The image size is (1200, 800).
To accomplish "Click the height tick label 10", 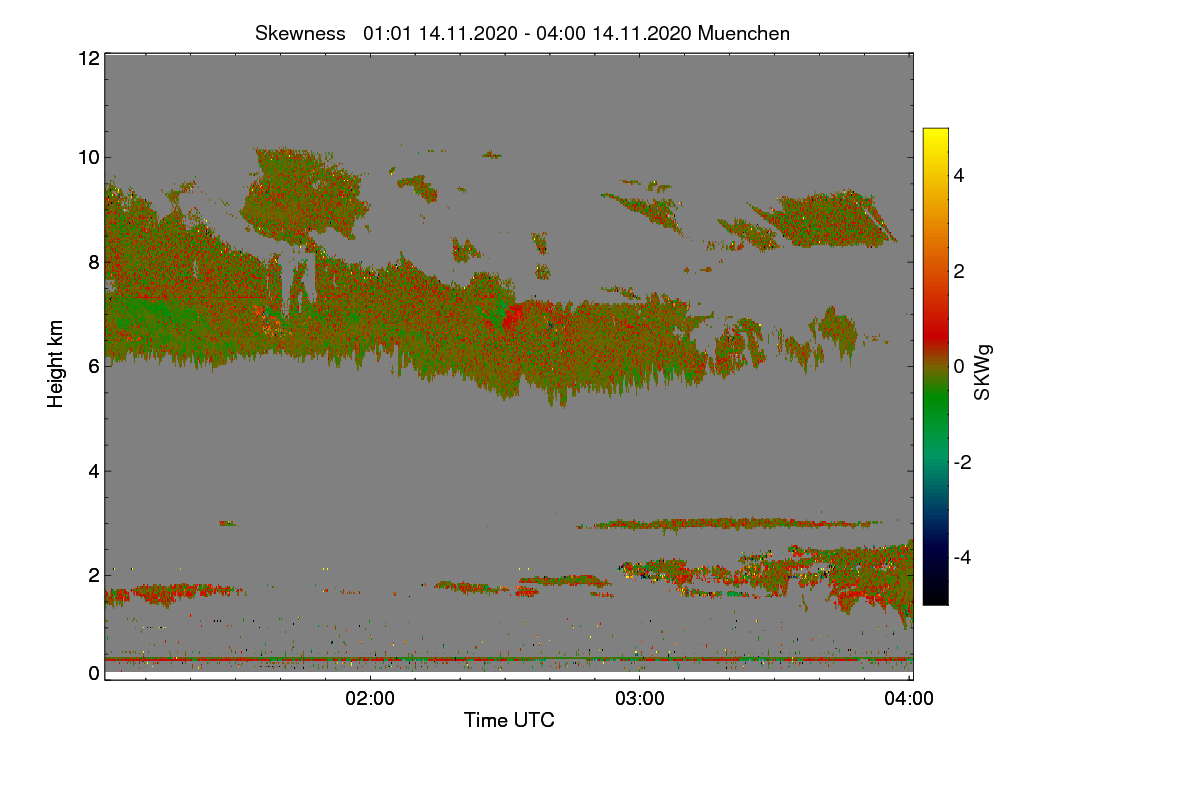I will point(88,157).
